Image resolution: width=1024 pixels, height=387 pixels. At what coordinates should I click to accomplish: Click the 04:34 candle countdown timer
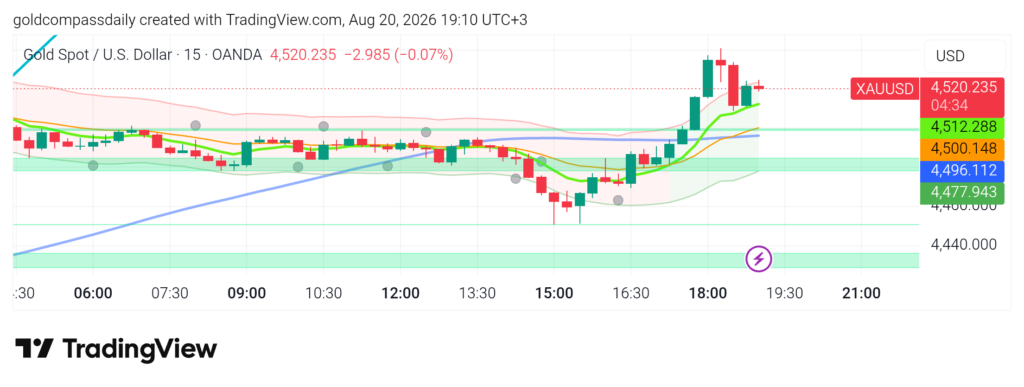pos(946,105)
